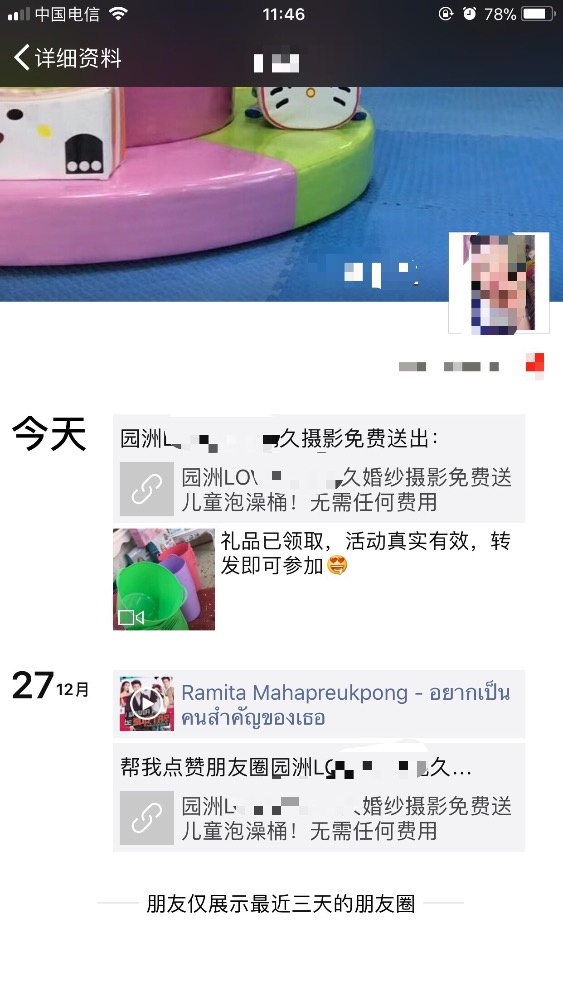Tap the back chevron arrow

pos(21,57)
